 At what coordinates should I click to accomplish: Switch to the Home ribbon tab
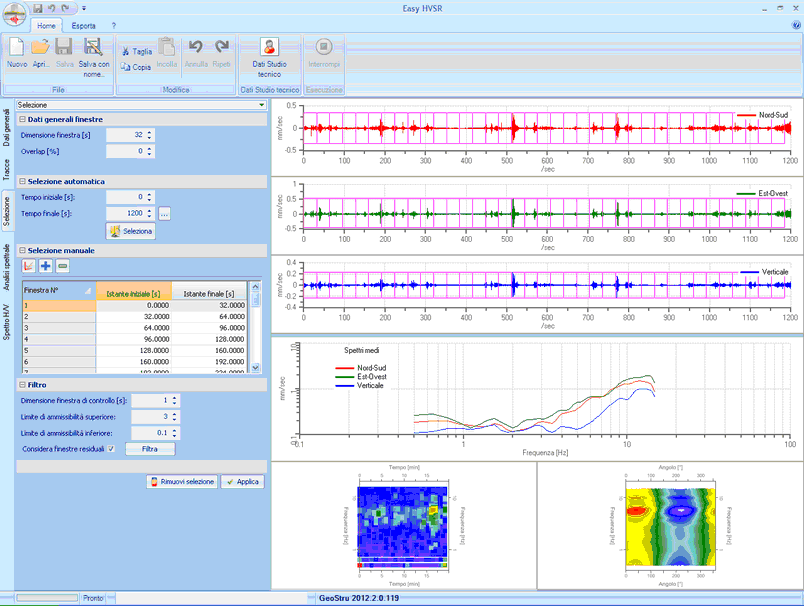coord(46,26)
